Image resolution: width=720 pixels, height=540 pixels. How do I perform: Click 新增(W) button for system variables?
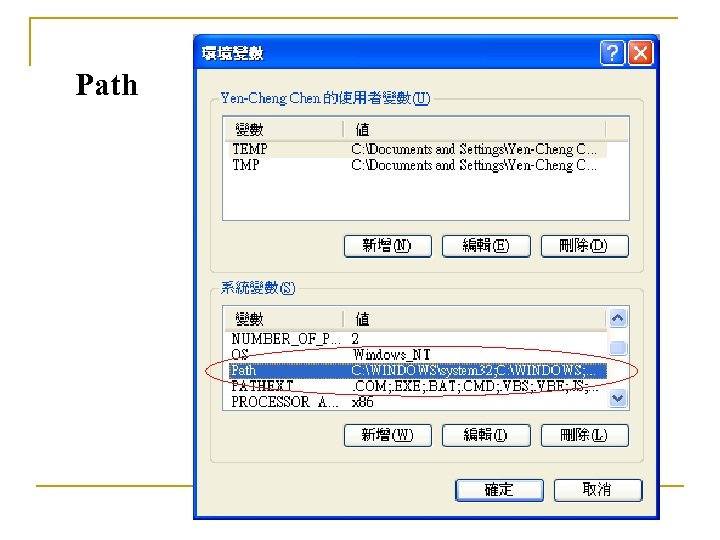pos(388,435)
